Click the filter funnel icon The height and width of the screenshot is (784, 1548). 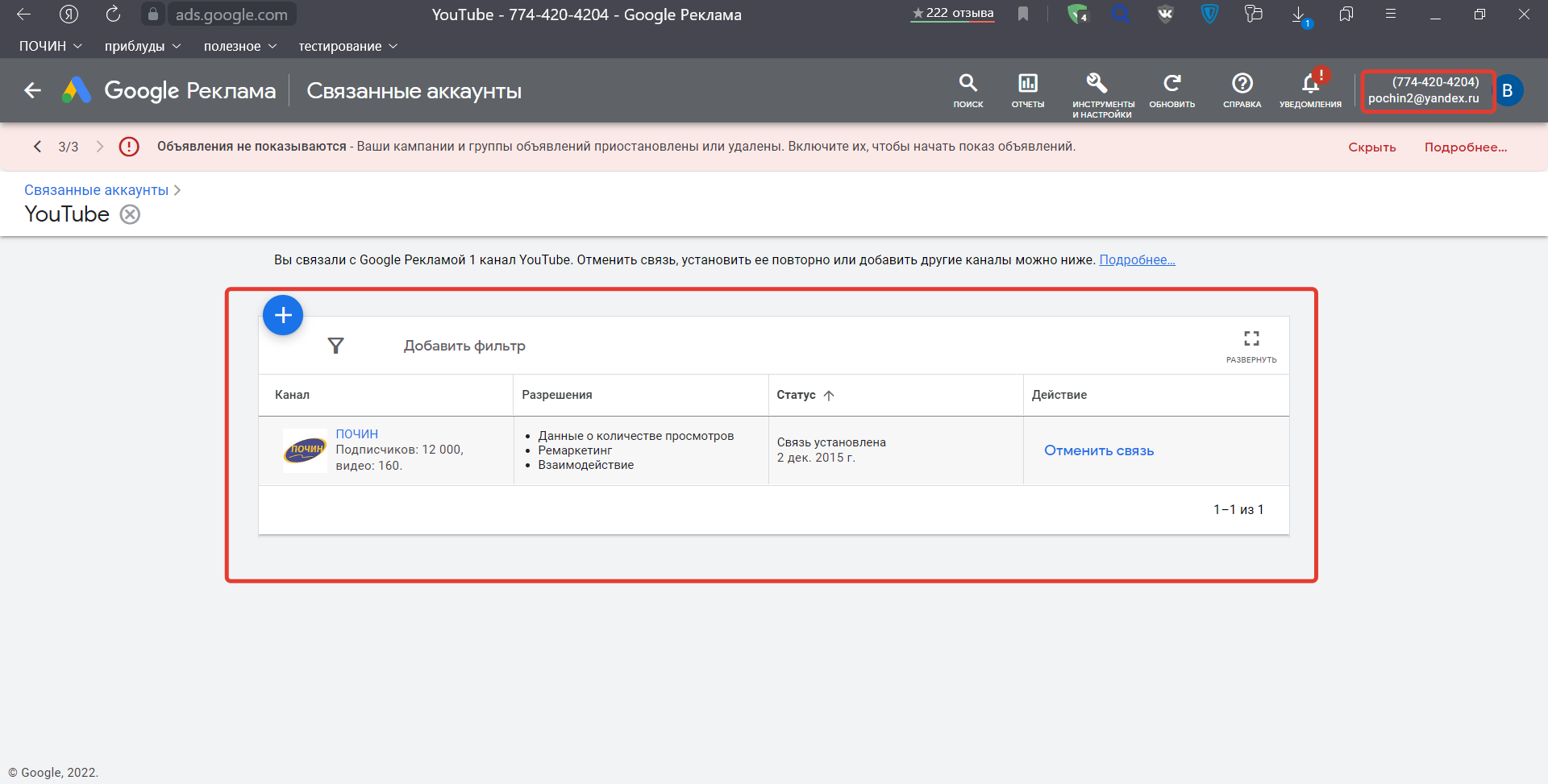336,346
